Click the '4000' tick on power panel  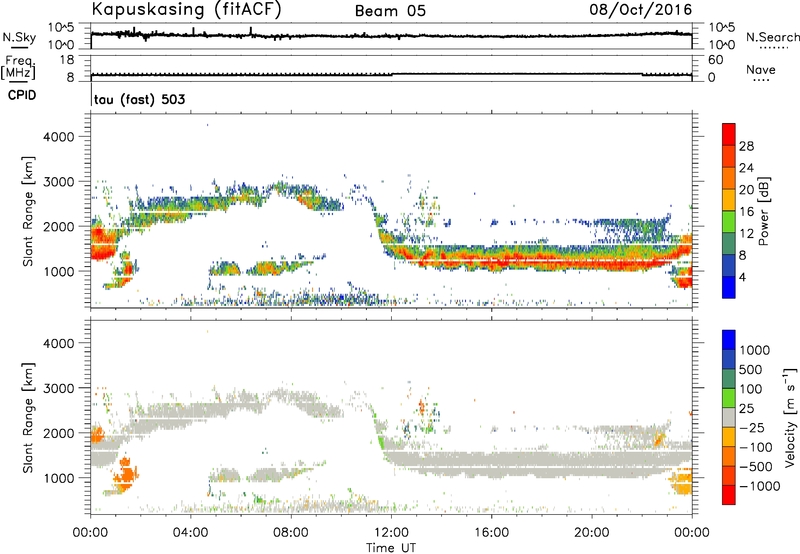[58, 137]
